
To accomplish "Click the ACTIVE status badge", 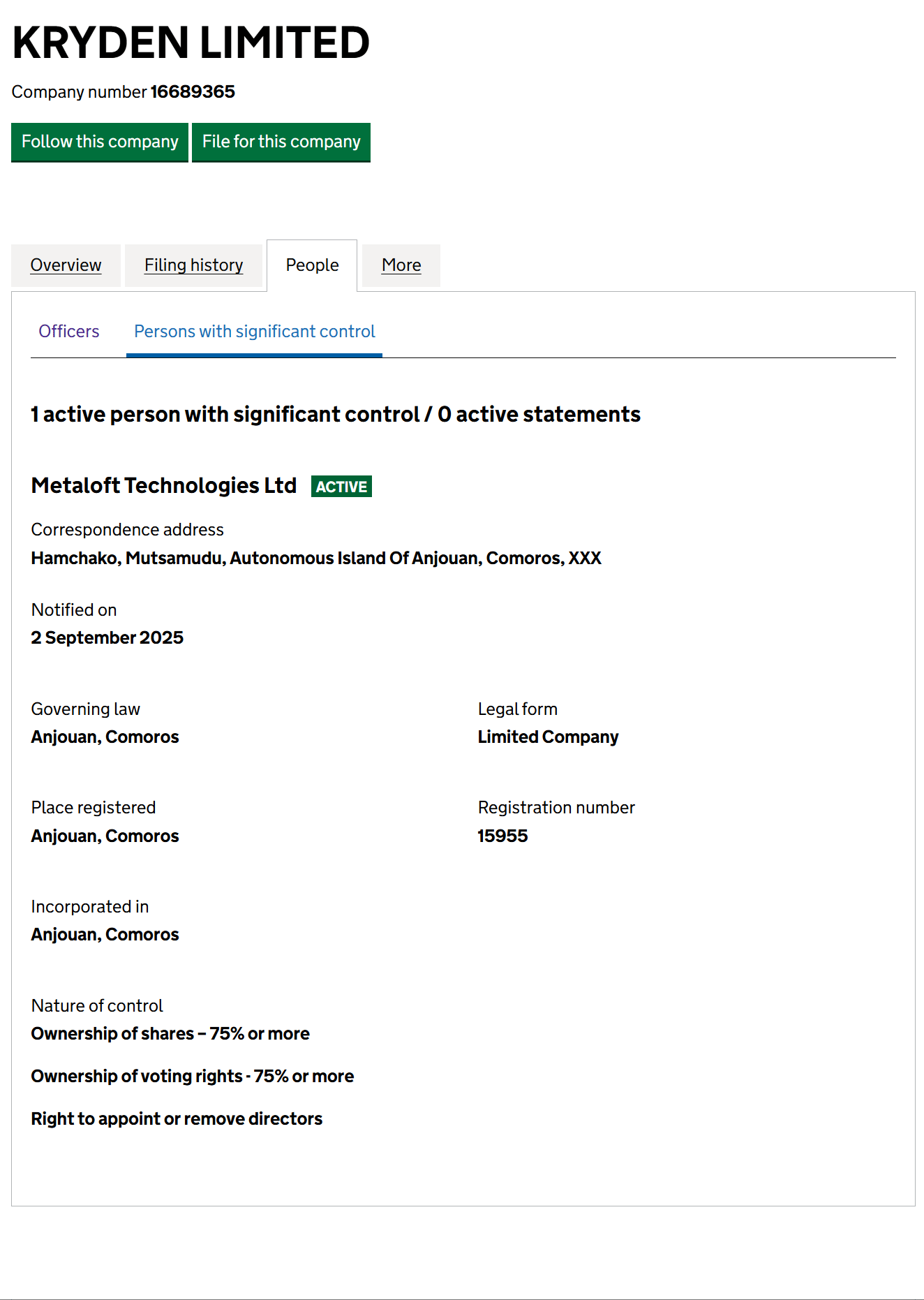I will (341, 487).
